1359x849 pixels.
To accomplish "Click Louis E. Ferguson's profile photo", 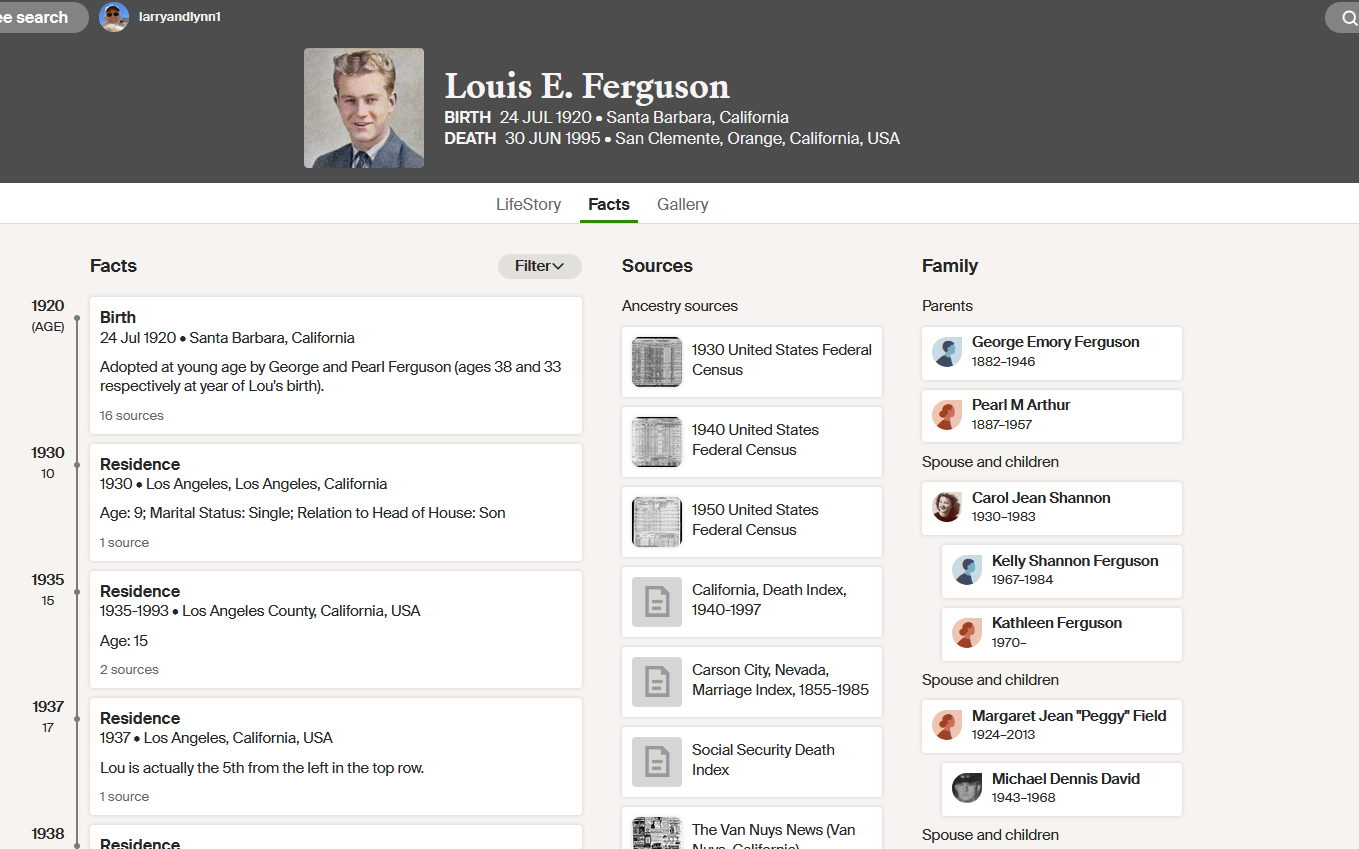I will (x=364, y=108).
